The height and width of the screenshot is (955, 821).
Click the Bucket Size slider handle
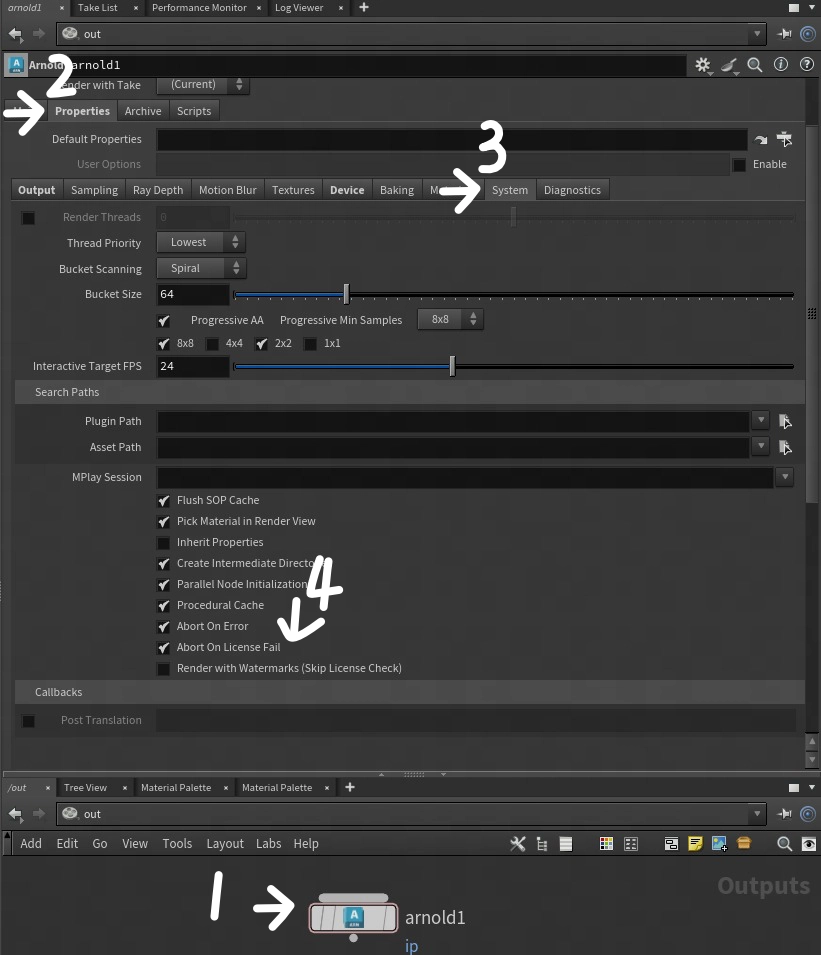coord(346,295)
